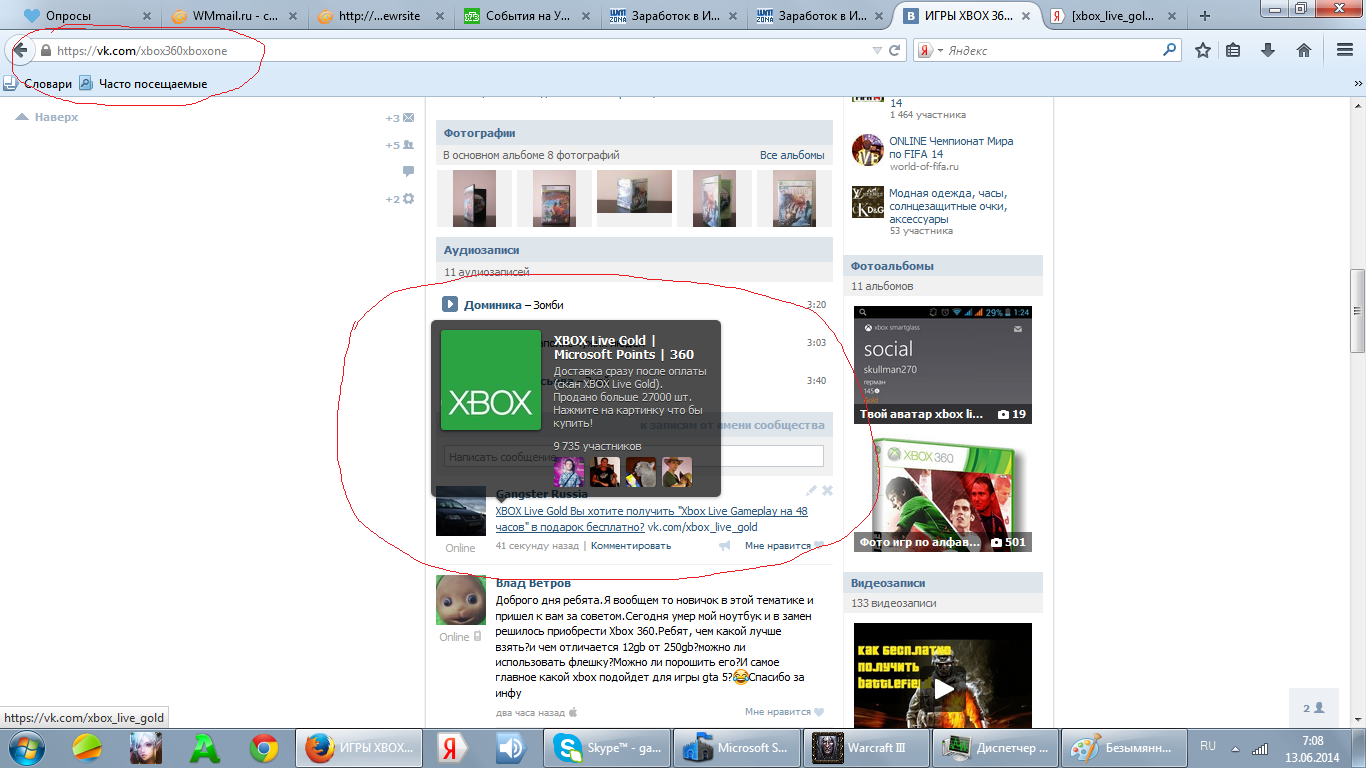Click Комментировать under Gangster Russia post
This screenshot has height=768, width=1366.
coord(631,546)
